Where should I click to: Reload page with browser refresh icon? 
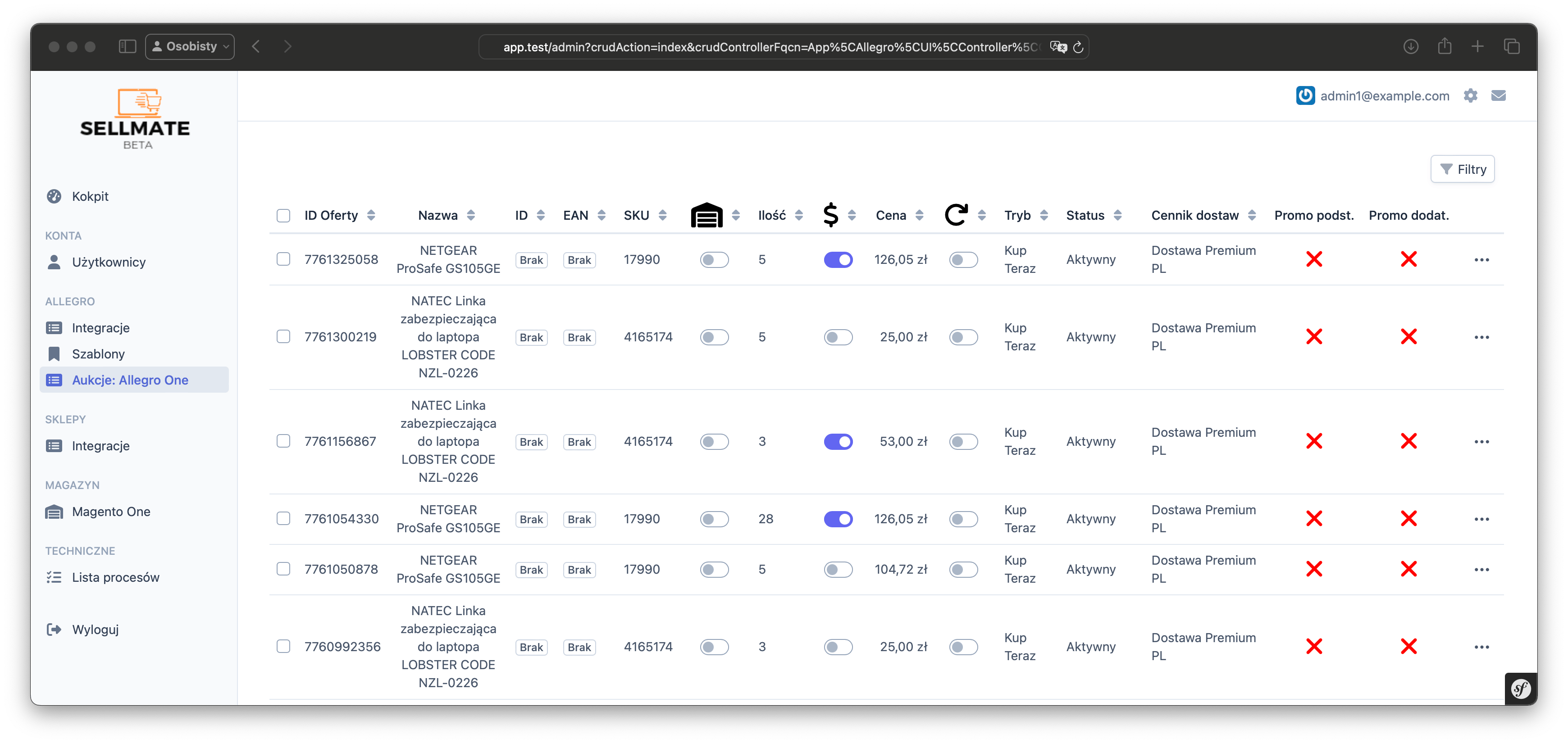[1078, 47]
